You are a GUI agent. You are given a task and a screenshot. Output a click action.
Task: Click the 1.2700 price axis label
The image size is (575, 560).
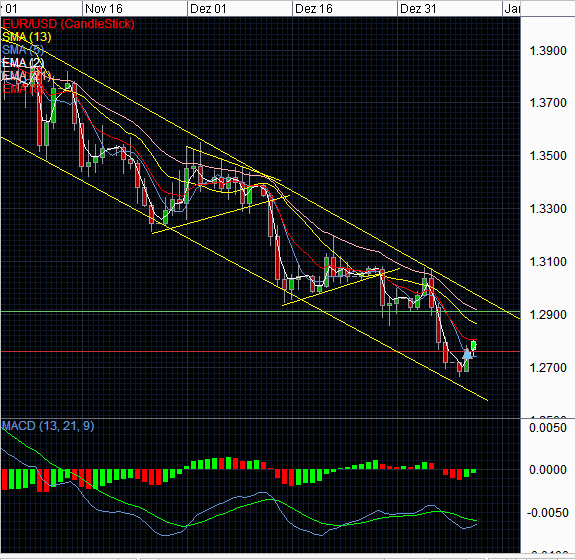click(x=548, y=367)
